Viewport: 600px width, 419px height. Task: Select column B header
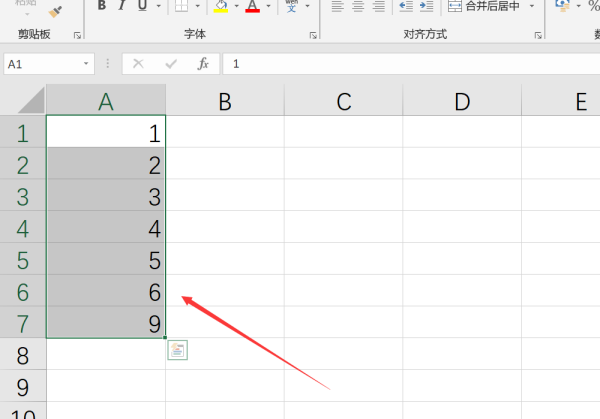coord(225,101)
